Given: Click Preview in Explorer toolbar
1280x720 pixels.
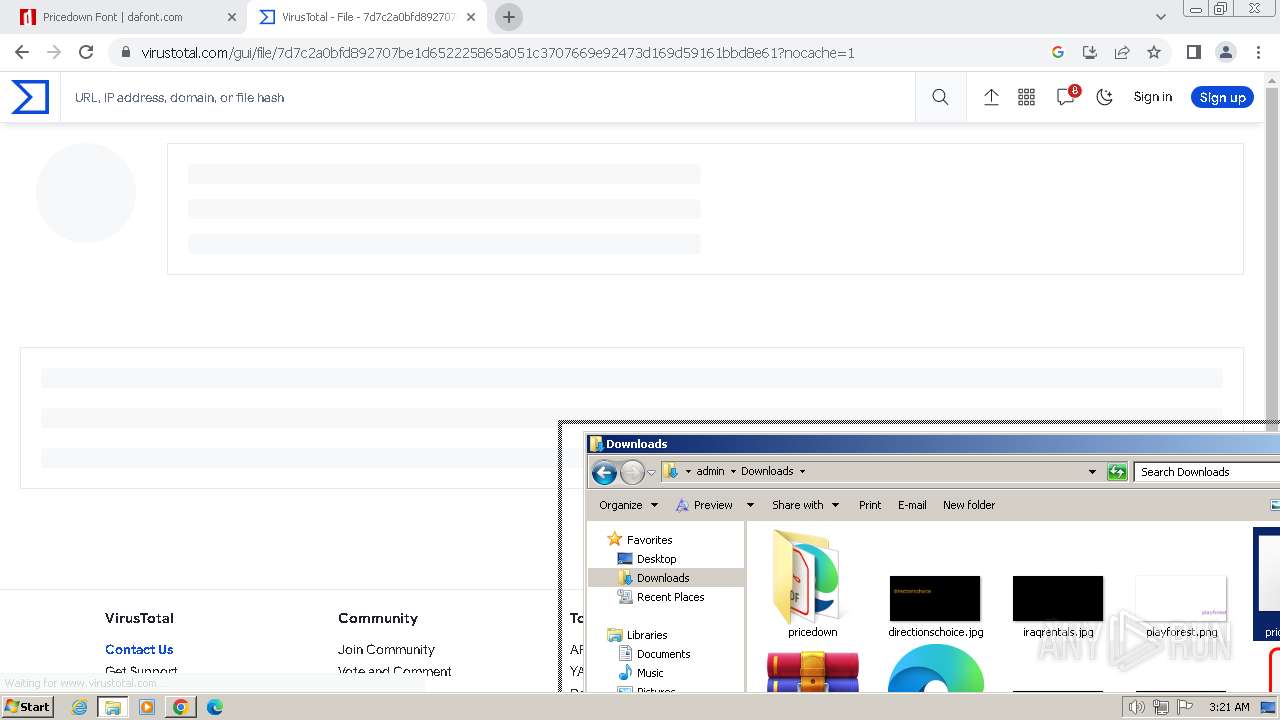Looking at the screenshot, I should [x=704, y=505].
